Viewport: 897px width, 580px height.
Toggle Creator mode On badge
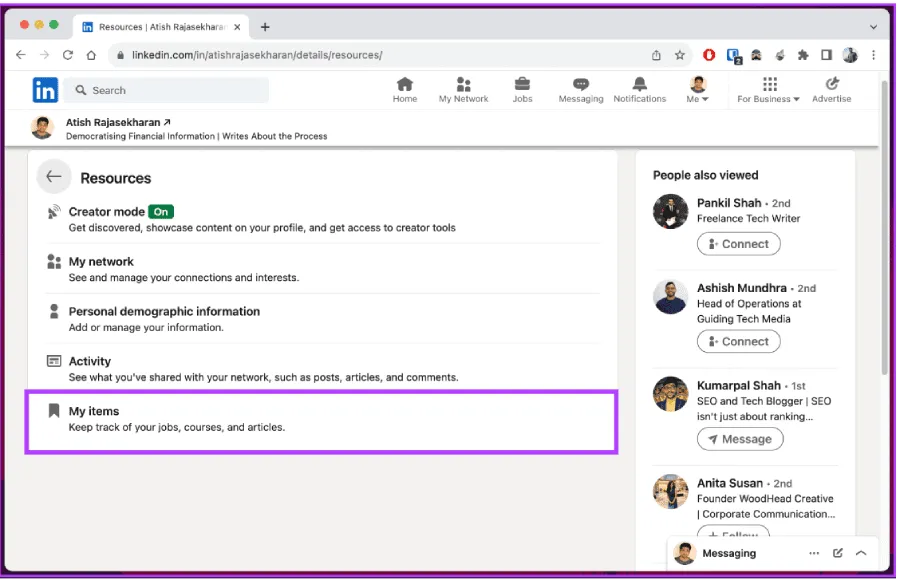[161, 212]
